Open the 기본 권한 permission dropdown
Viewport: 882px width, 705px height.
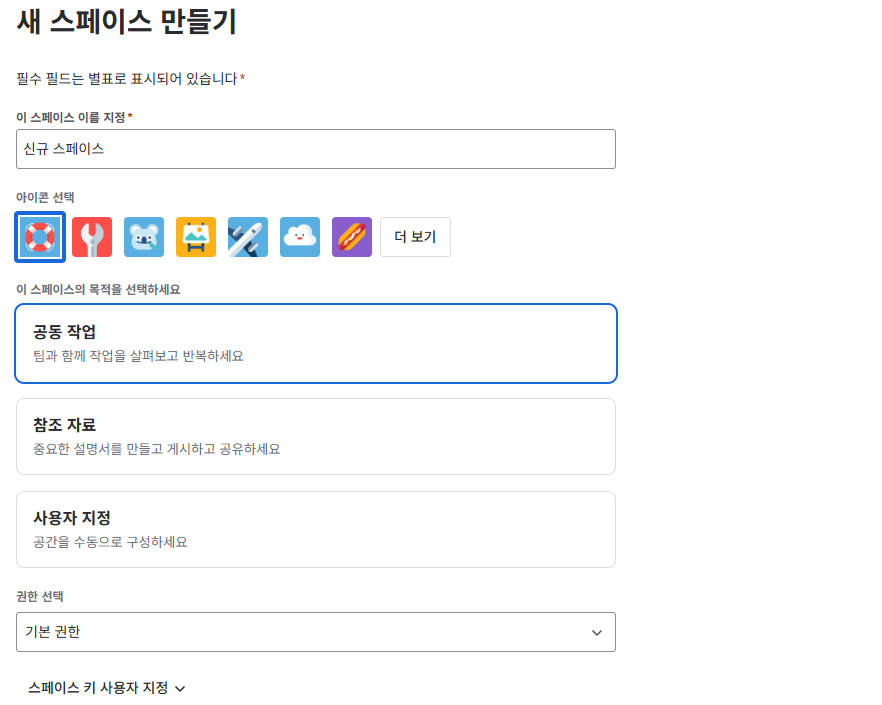(316, 632)
